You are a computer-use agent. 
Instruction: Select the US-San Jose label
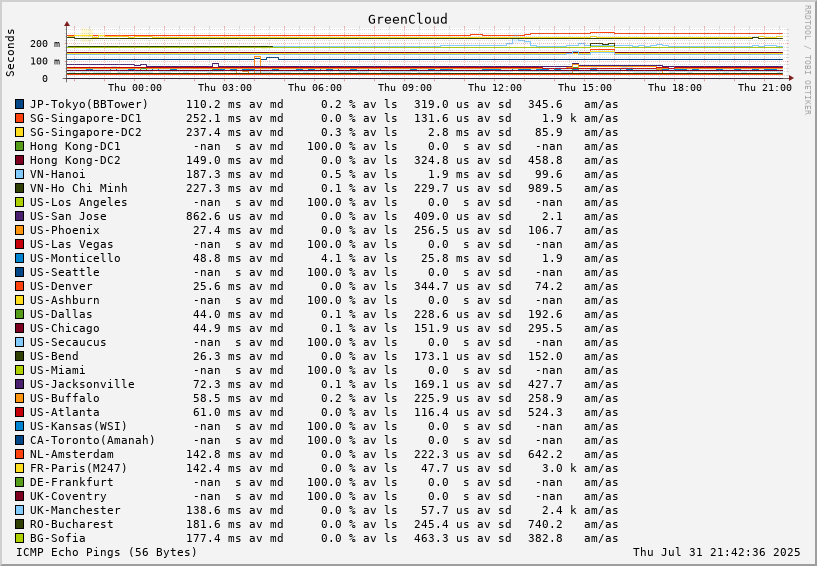click(68, 216)
